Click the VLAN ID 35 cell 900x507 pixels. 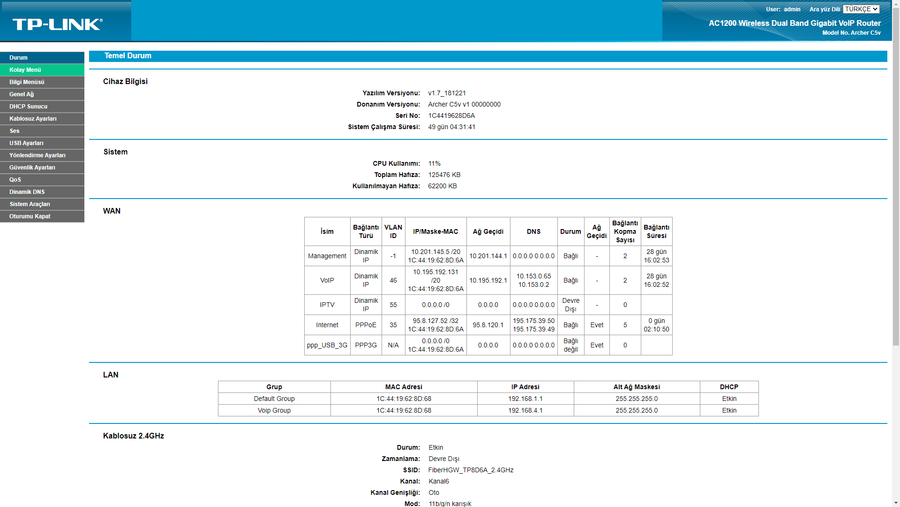coord(393,325)
